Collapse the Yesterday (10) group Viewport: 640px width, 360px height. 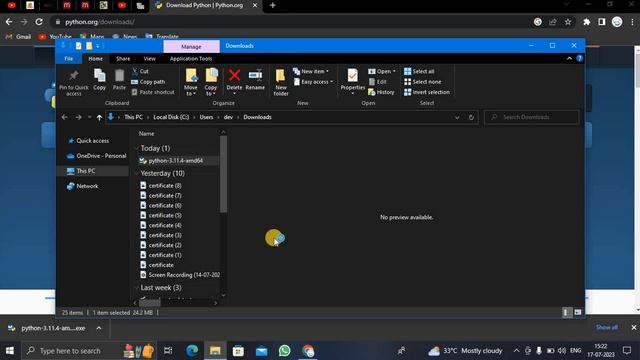(x=136, y=173)
